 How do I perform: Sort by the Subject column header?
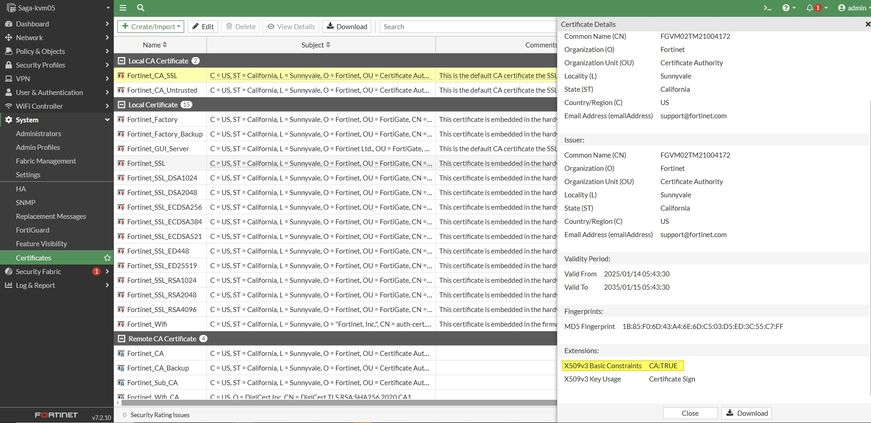point(316,45)
